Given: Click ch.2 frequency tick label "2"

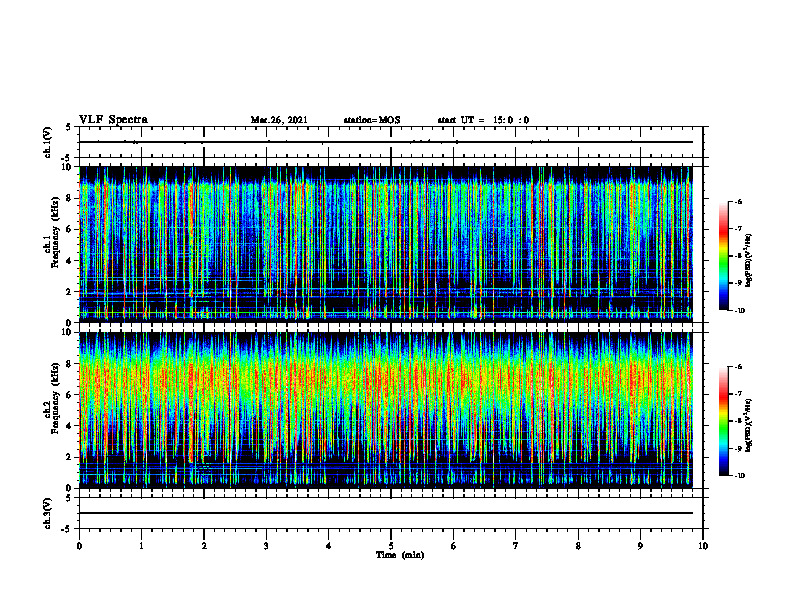Looking at the screenshot, I should tap(70, 457).
